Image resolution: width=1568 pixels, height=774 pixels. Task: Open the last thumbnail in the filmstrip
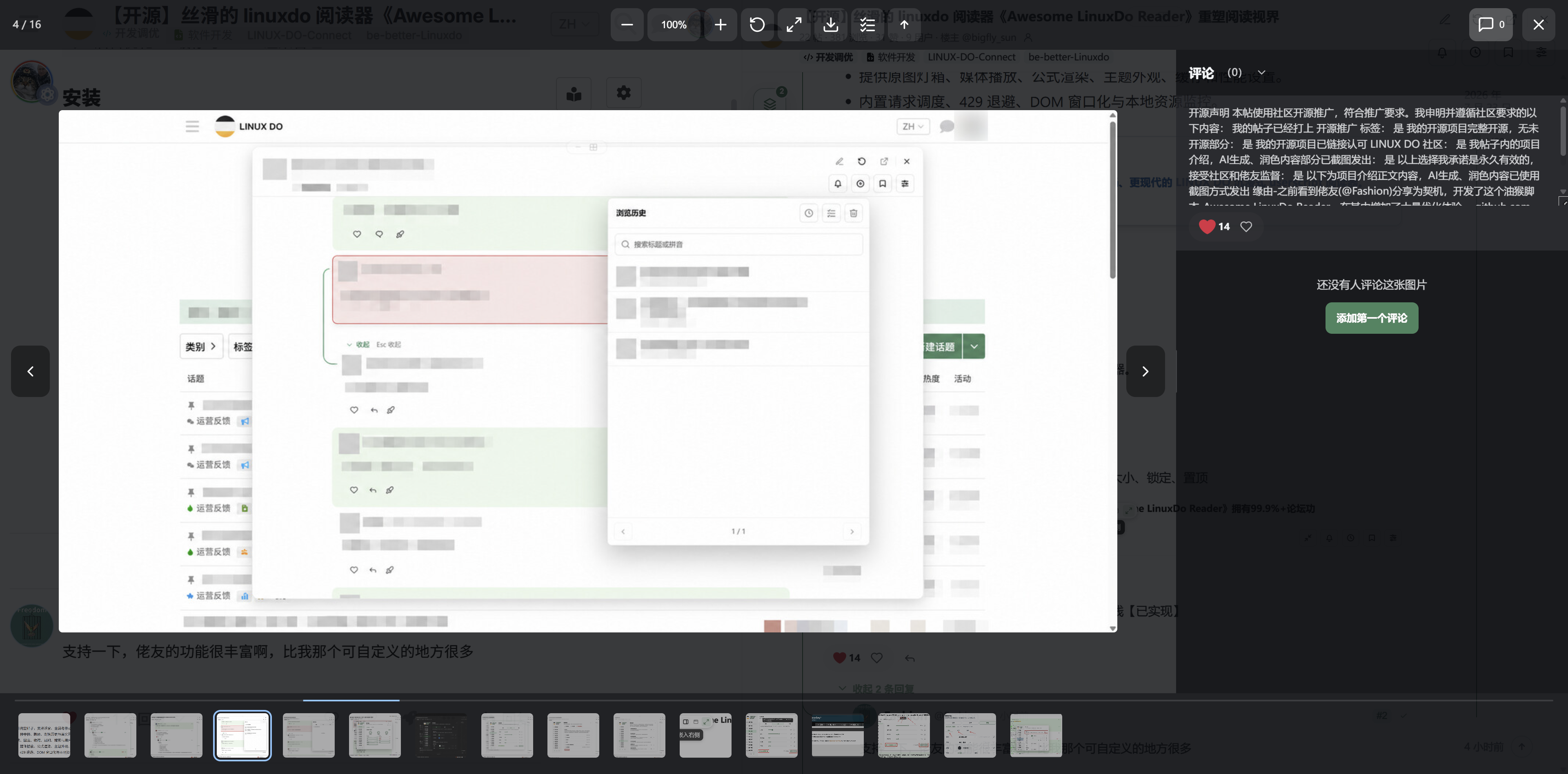pyautogui.click(x=1035, y=735)
